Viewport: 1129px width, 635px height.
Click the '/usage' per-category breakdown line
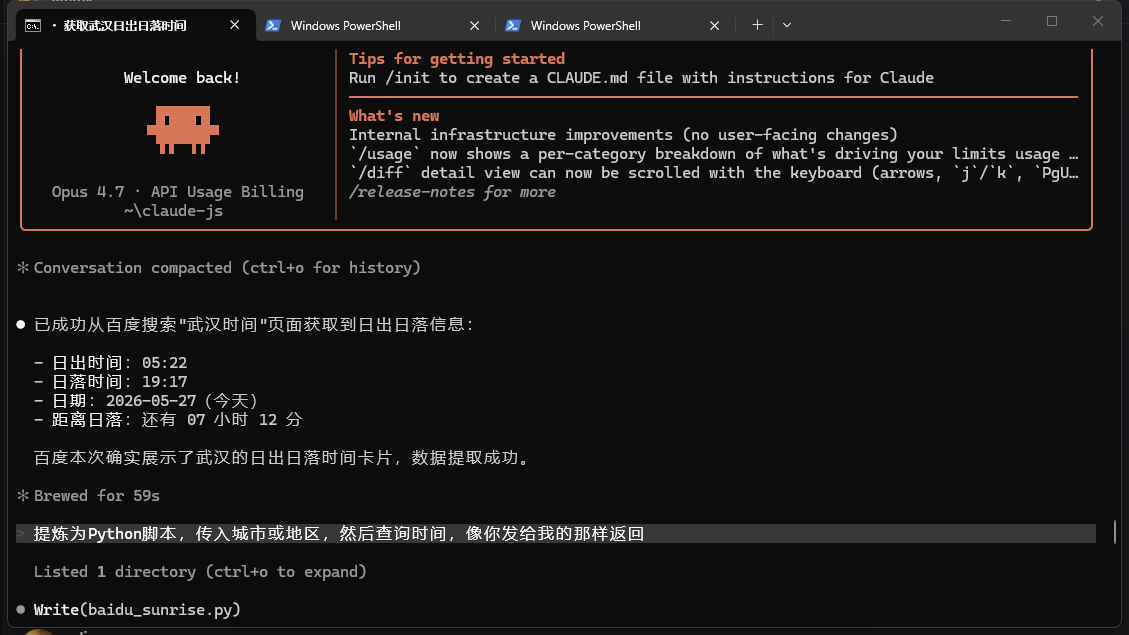point(713,154)
